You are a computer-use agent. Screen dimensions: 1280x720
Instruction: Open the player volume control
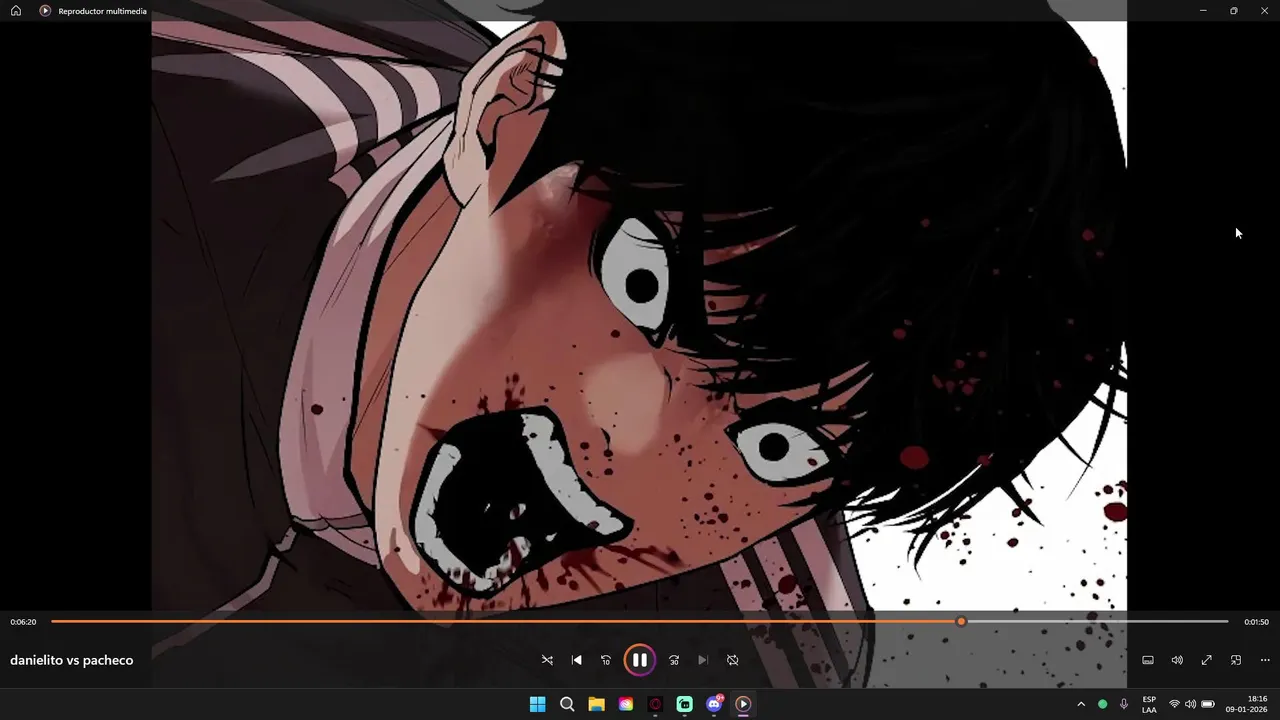(1177, 660)
